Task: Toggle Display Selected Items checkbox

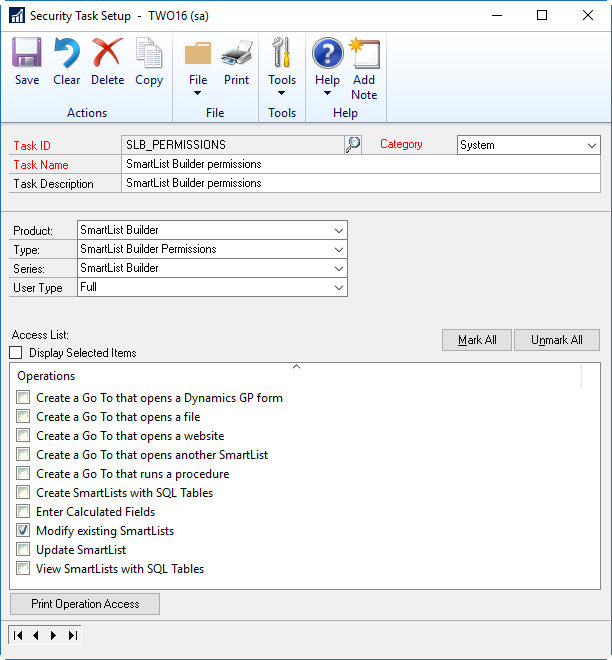Action: coord(16,353)
